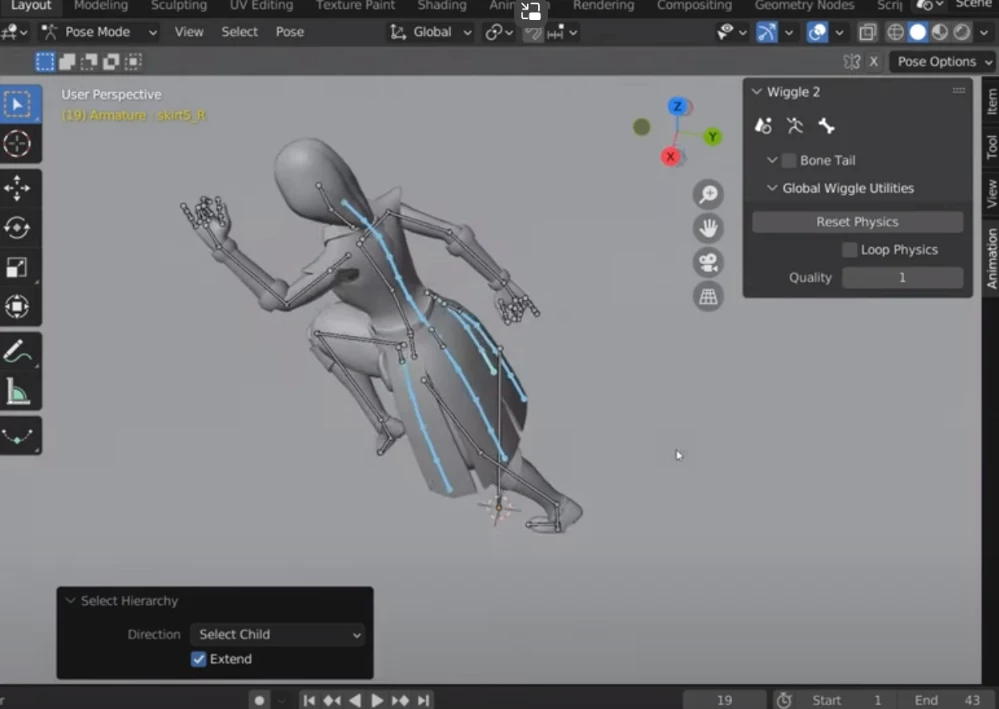Viewport: 999px width, 709px height.
Task: Select the Move tool in toolbar
Action: click(18, 188)
